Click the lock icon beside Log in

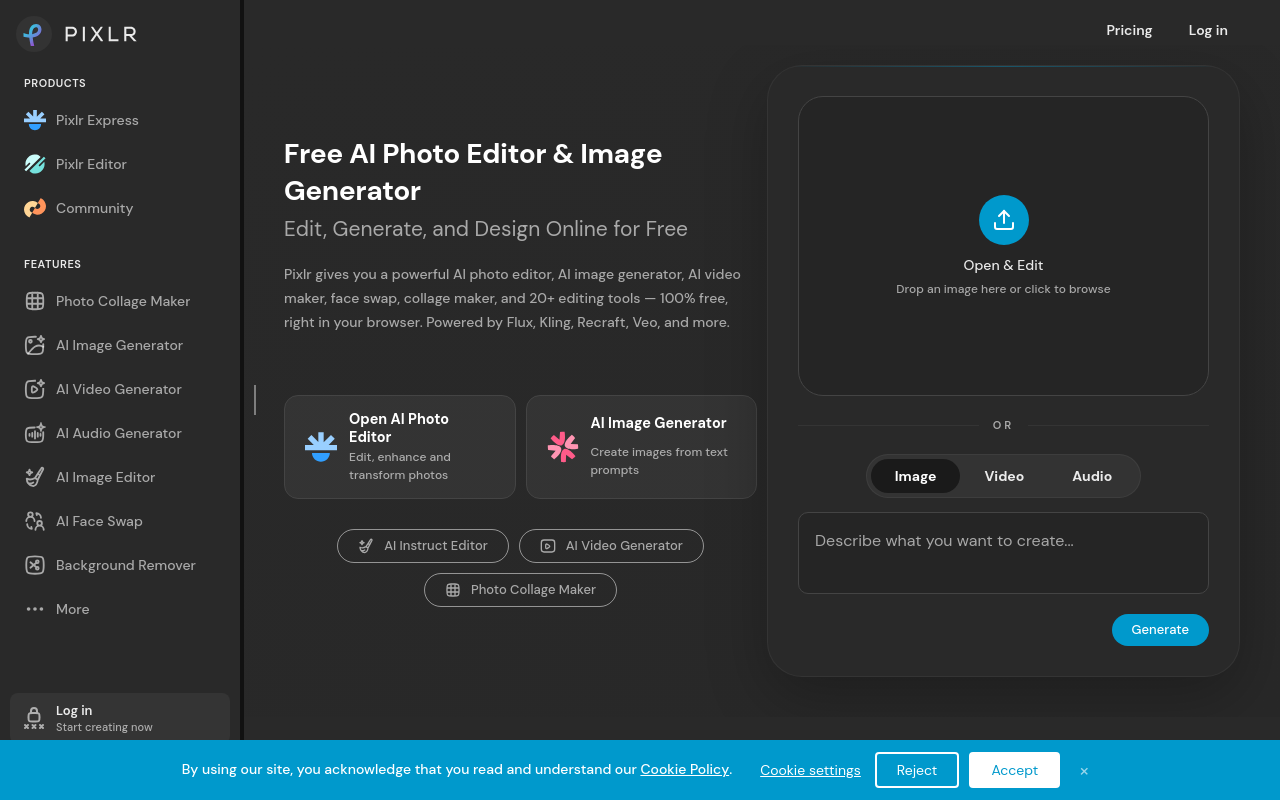(34, 717)
